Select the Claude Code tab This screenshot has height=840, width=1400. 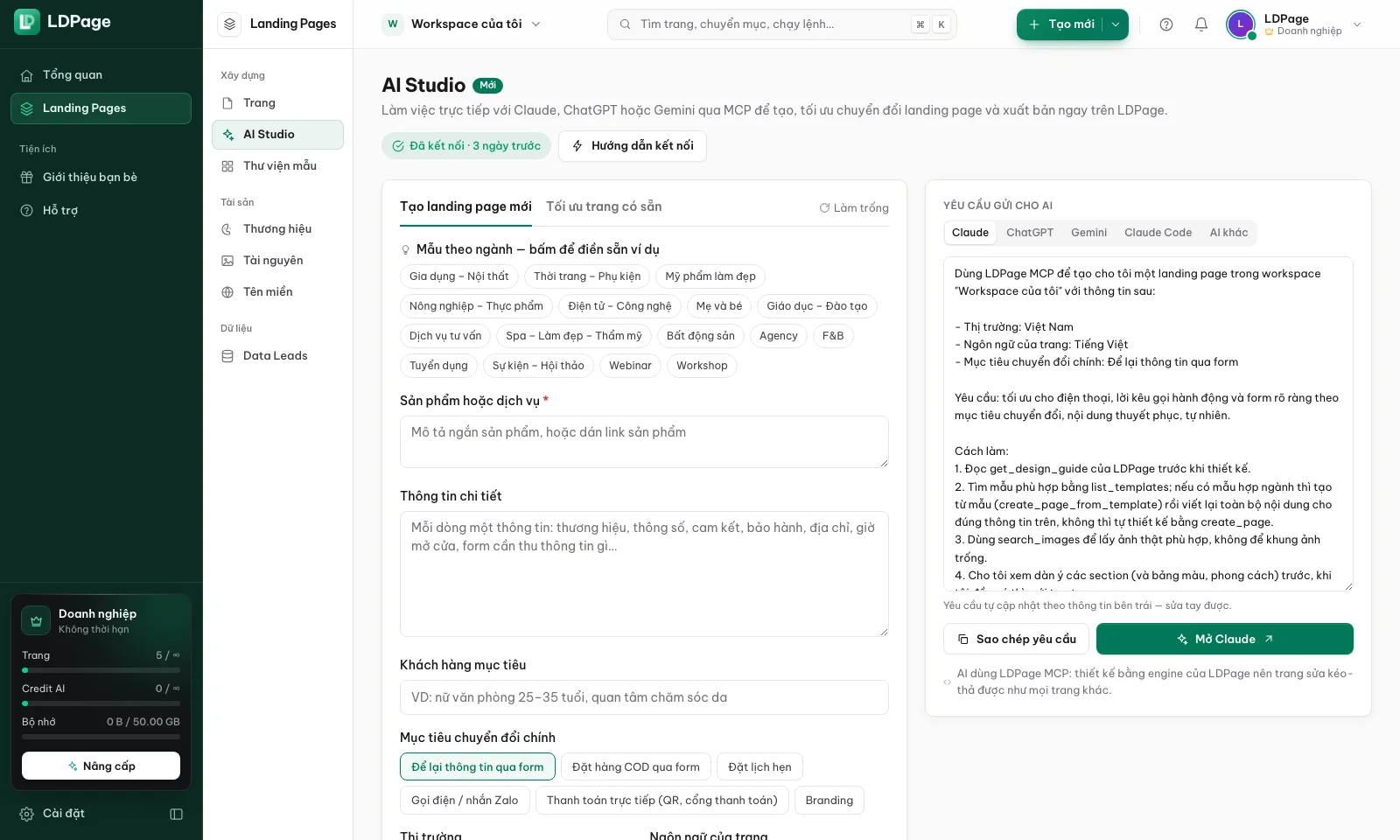(x=1158, y=233)
